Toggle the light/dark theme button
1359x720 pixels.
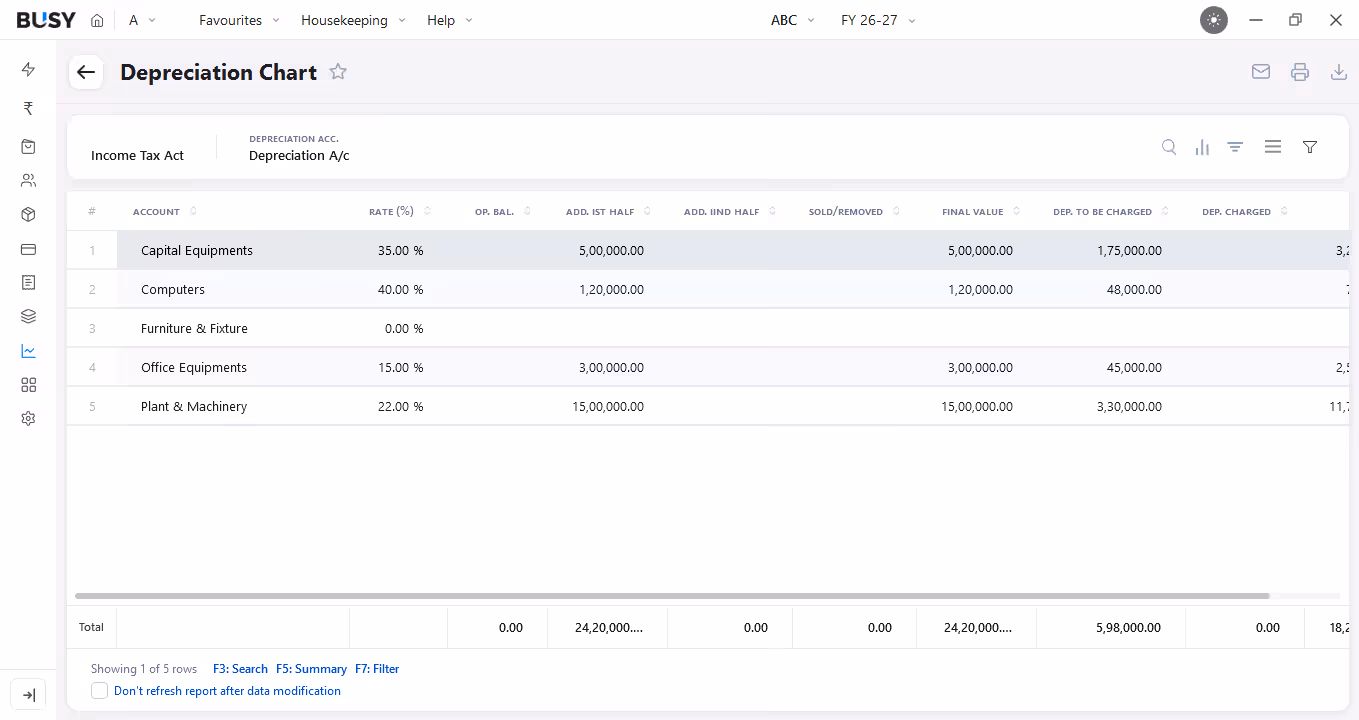pos(1214,20)
